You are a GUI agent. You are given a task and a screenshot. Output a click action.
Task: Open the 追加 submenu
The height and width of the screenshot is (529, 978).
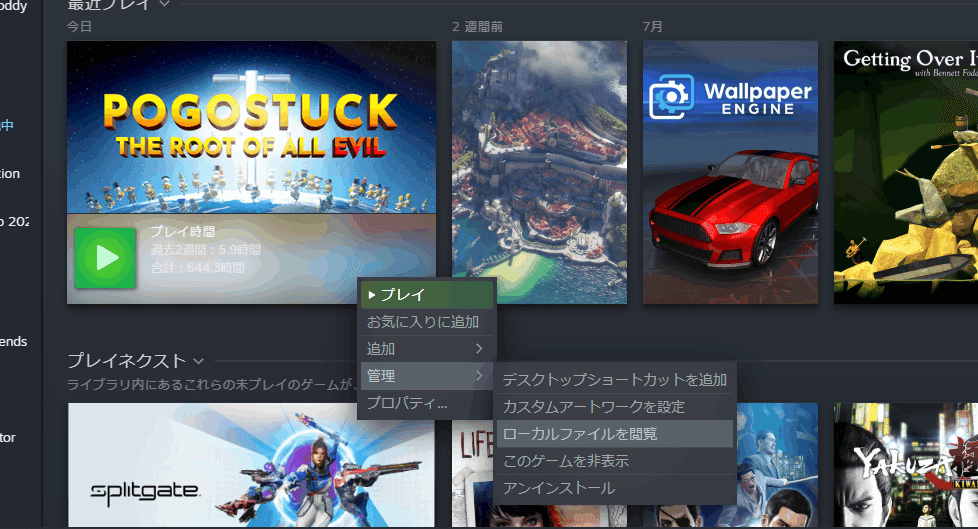click(428, 349)
